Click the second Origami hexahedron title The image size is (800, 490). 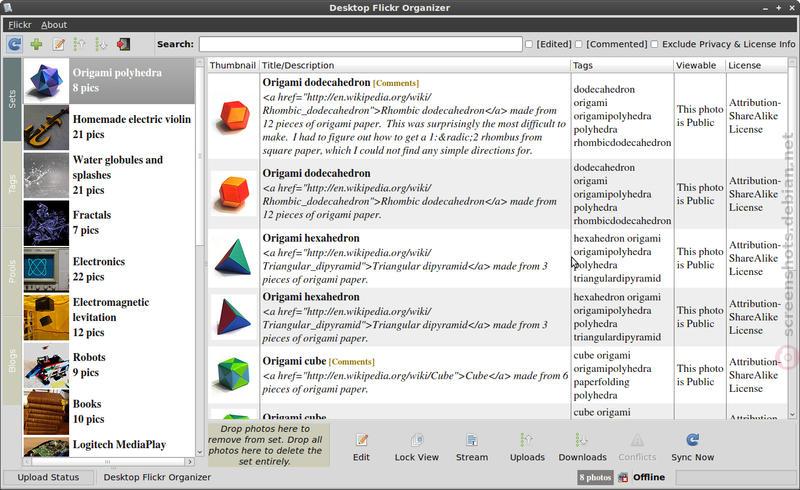[311, 297]
